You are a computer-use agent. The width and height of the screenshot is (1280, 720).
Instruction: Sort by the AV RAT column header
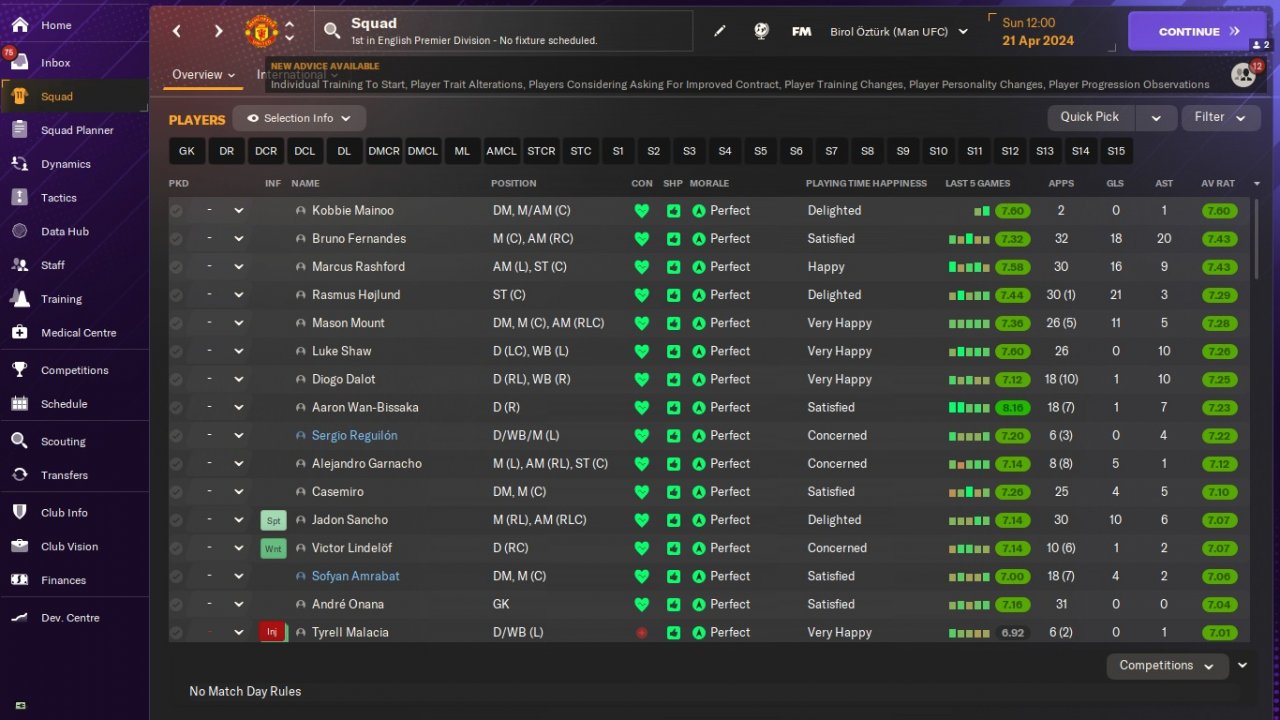point(1218,184)
